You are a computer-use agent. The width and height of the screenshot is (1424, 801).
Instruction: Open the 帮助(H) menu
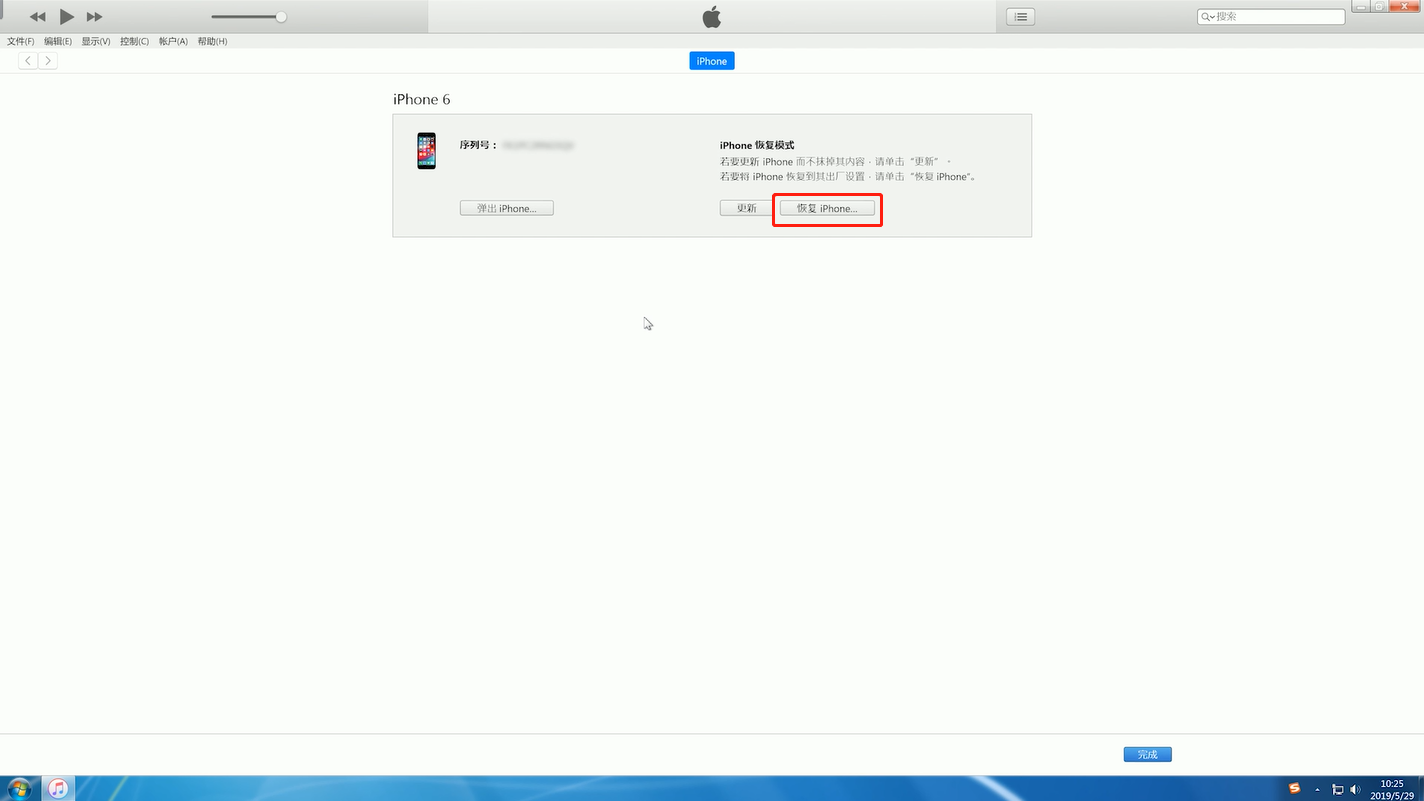point(212,41)
